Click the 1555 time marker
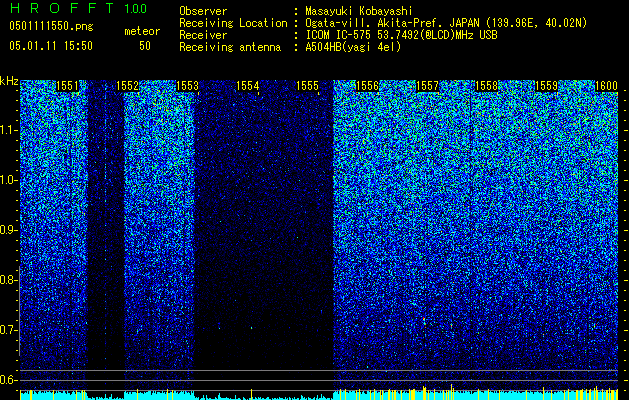 pyautogui.click(x=308, y=86)
